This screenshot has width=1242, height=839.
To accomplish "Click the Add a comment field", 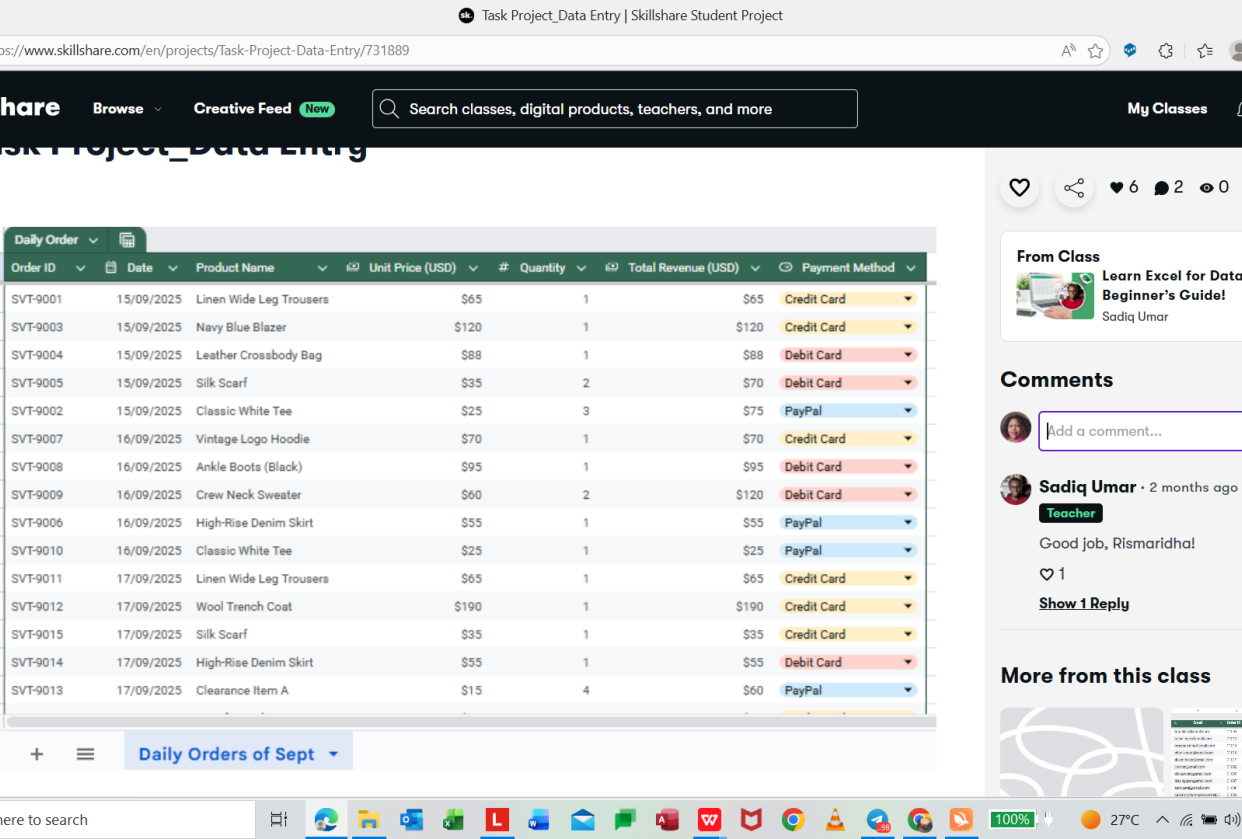I will (x=1140, y=431).
